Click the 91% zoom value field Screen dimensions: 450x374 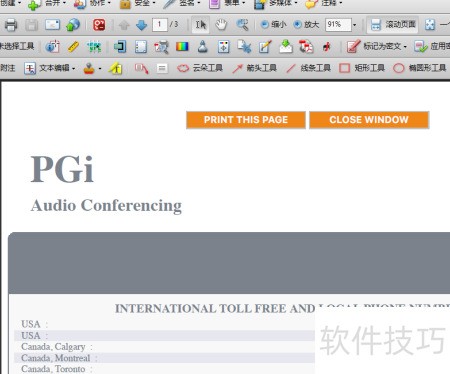pos(338,25)
